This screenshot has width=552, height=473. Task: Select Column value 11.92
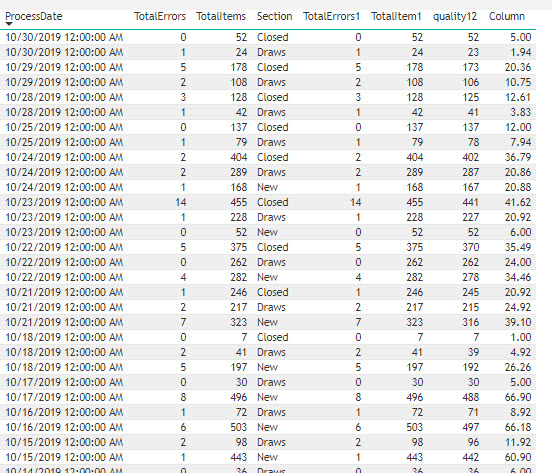[x=518, y=442]
